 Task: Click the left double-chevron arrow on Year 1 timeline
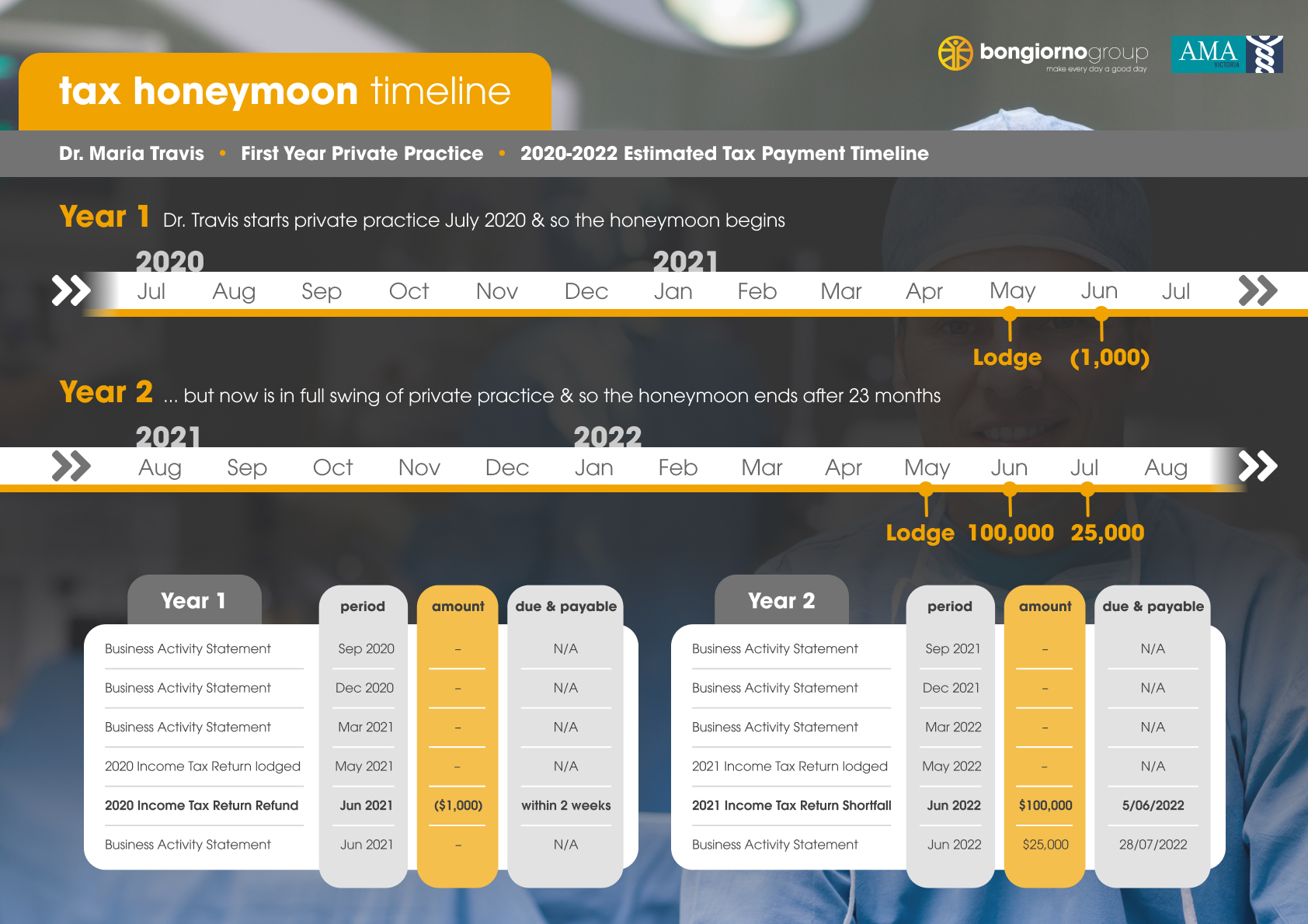[71, 290]
